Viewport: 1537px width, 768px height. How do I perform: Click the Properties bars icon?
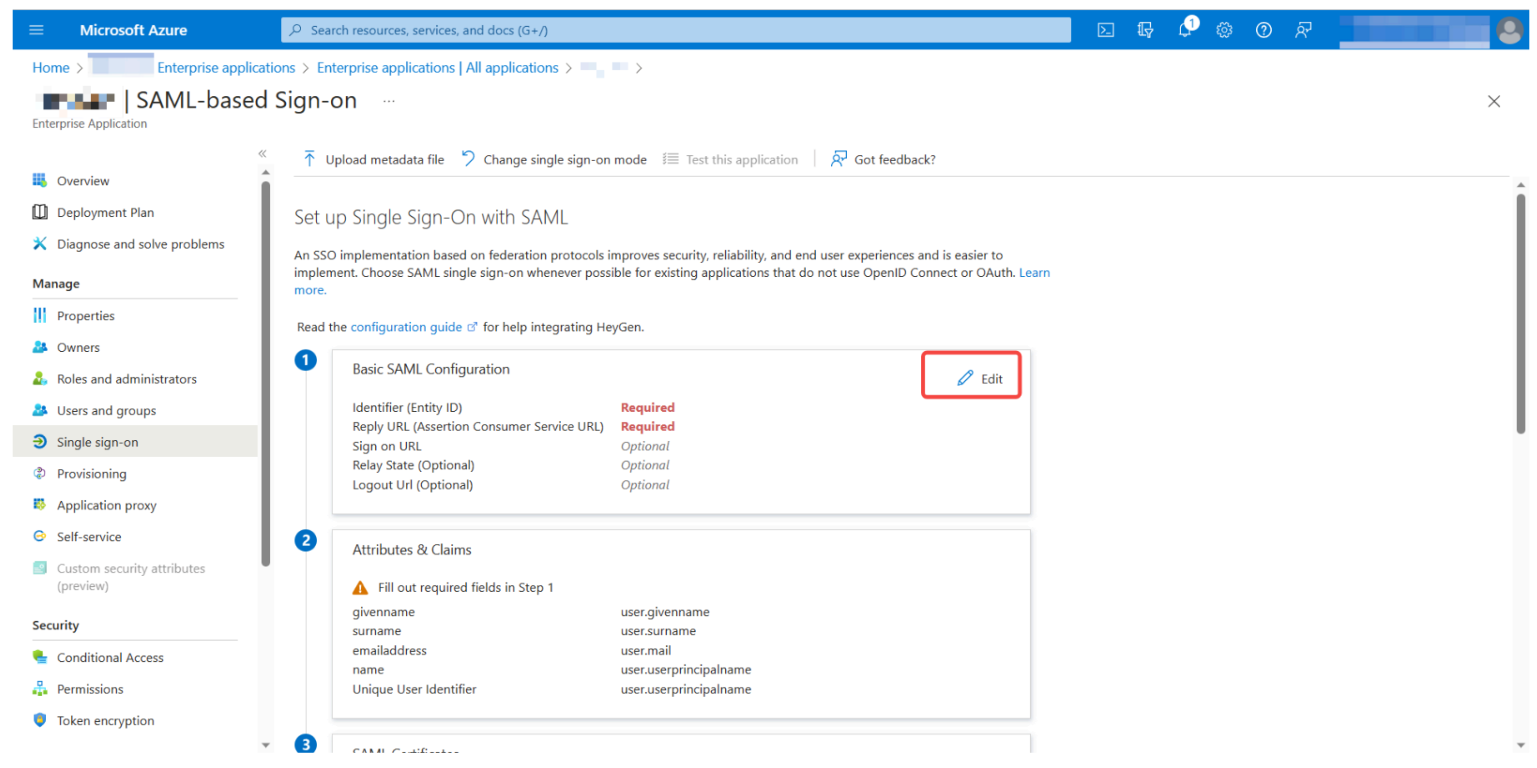(40, 315)
